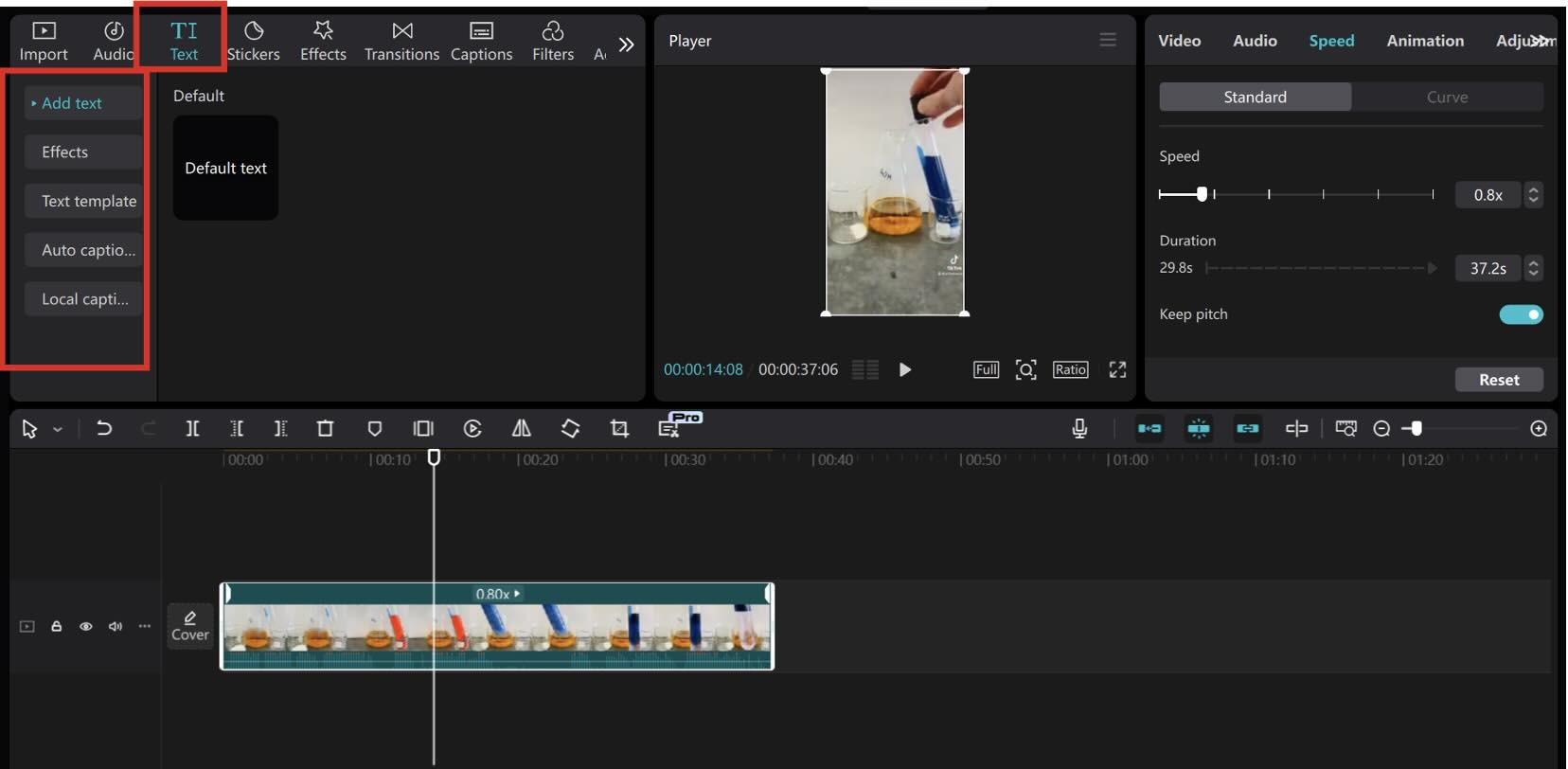
Task: Select the Crop tool
Action: (619, 429)
